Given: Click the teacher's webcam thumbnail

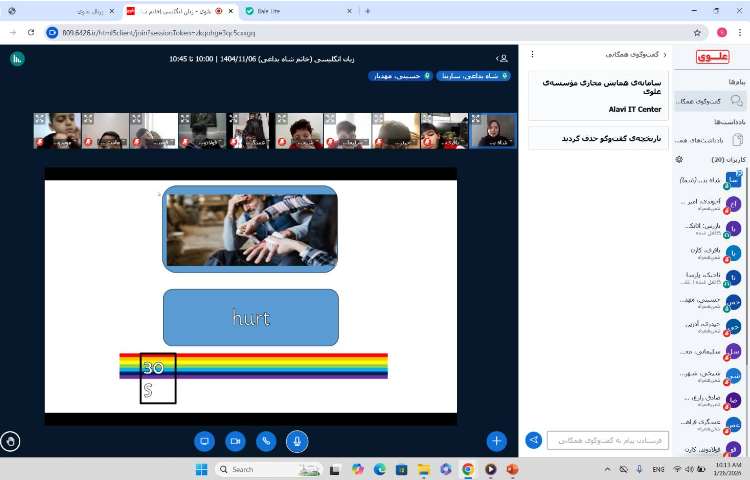Looking at the screenshot, I should click(x=492, y=130).
